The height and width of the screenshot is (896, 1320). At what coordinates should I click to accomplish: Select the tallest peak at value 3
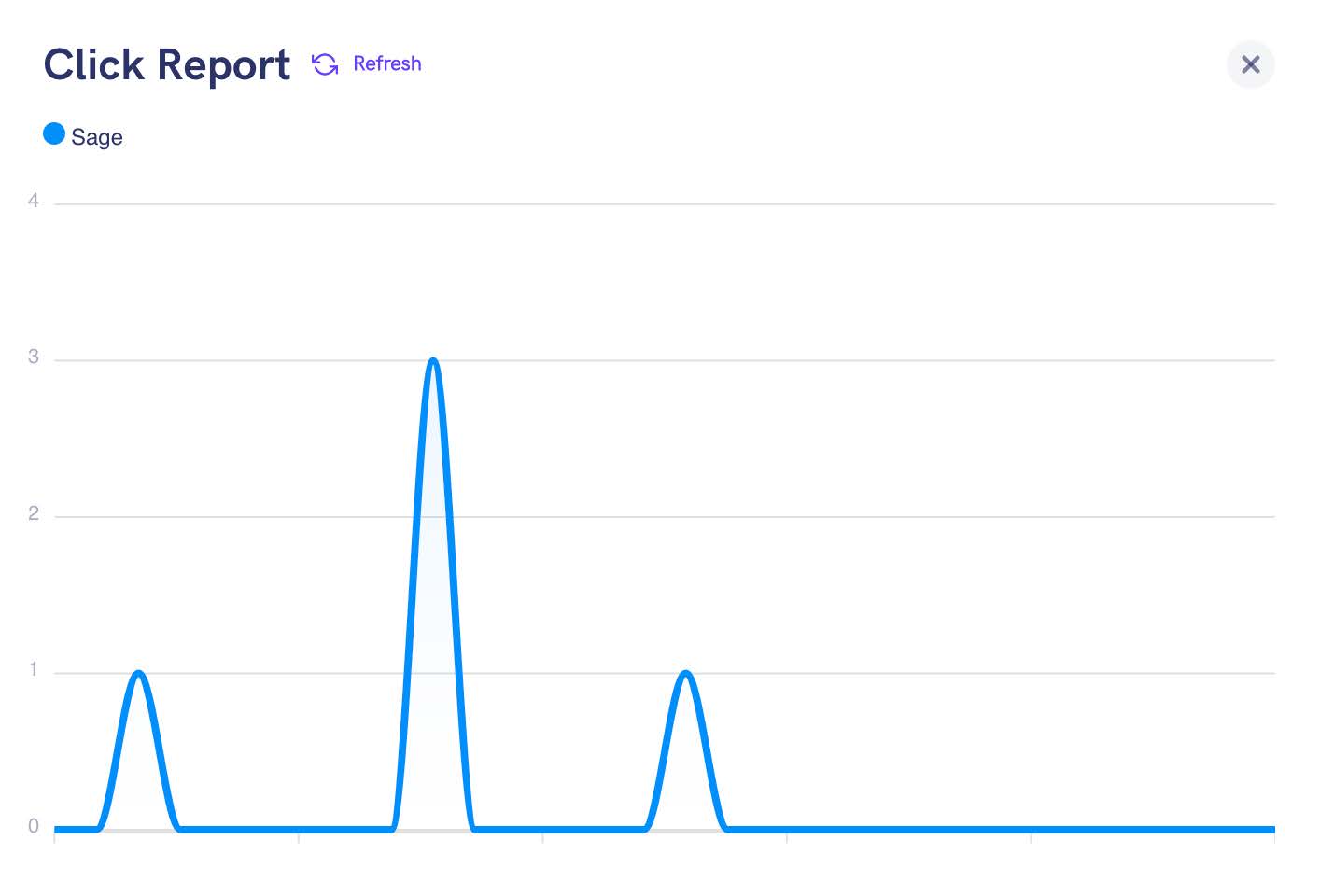coord(433,360)
